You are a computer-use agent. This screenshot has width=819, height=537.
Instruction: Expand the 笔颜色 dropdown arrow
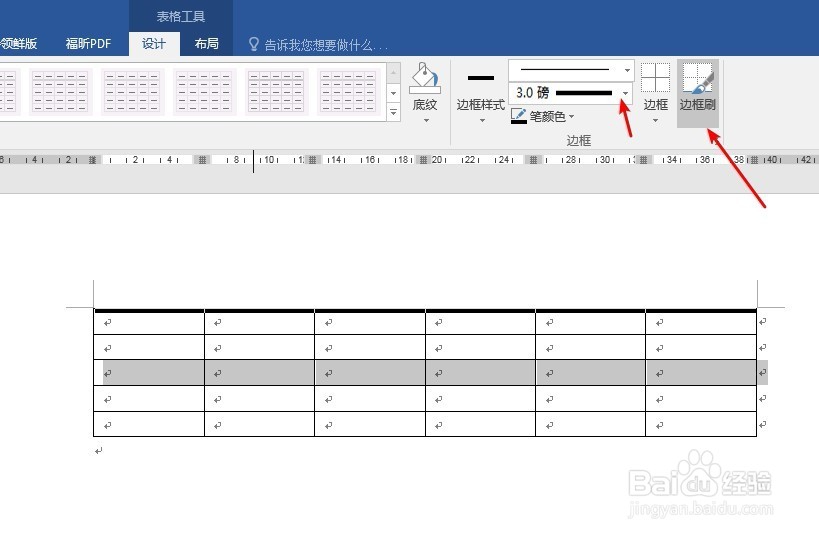(571, 116)
